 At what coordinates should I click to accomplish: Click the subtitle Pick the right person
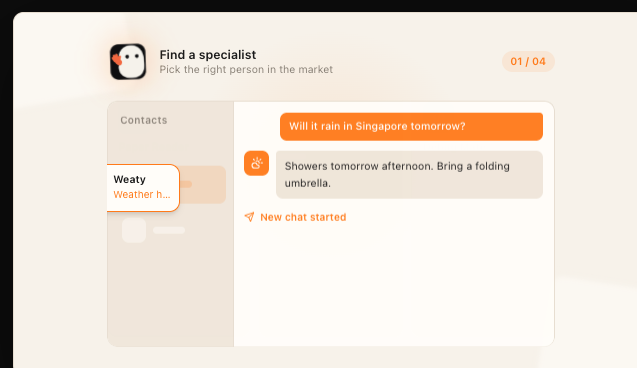click(246, 69)
